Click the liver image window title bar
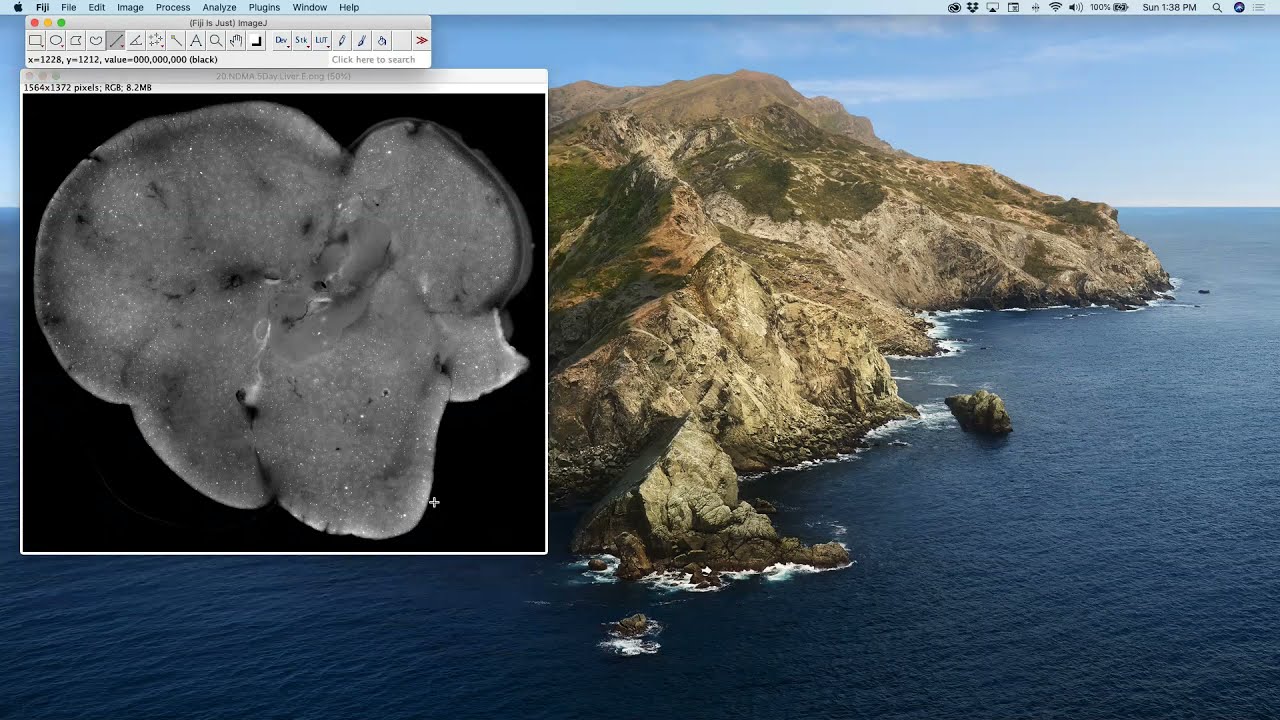1280x720 pixels. click(x=284, y=76)
